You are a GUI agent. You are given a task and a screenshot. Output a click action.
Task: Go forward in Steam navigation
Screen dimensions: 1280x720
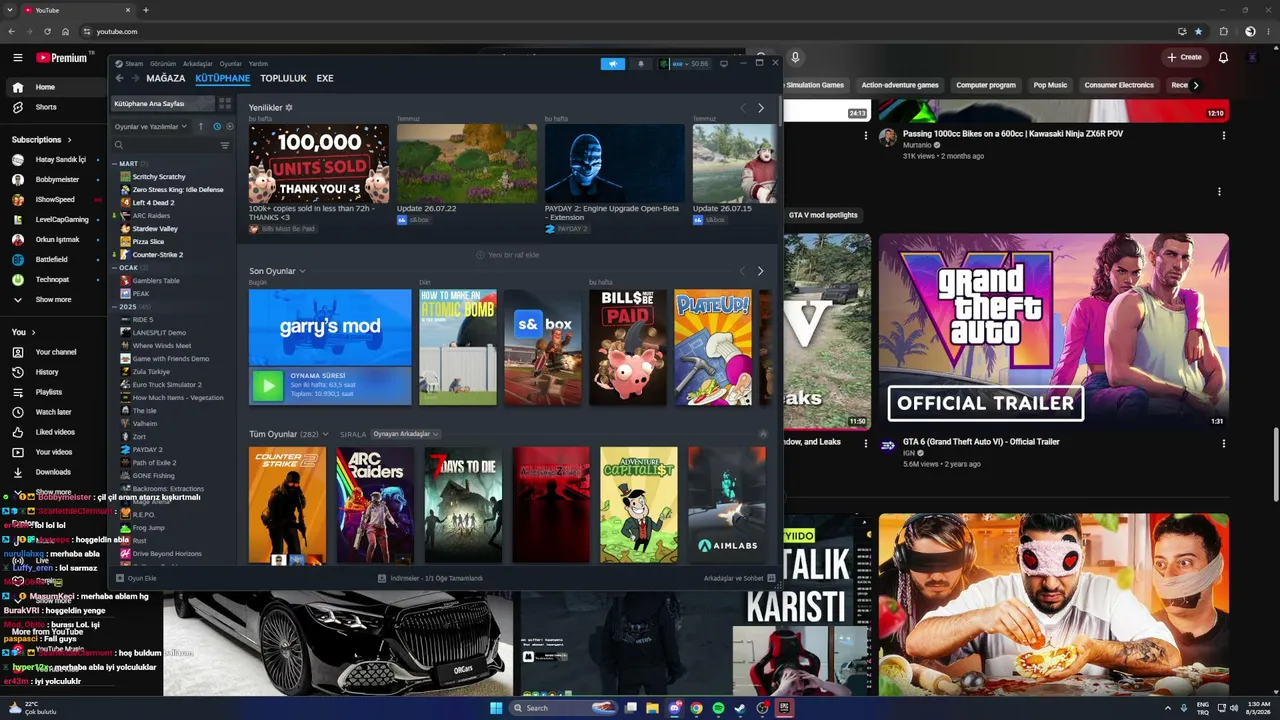tap(135, 78)
